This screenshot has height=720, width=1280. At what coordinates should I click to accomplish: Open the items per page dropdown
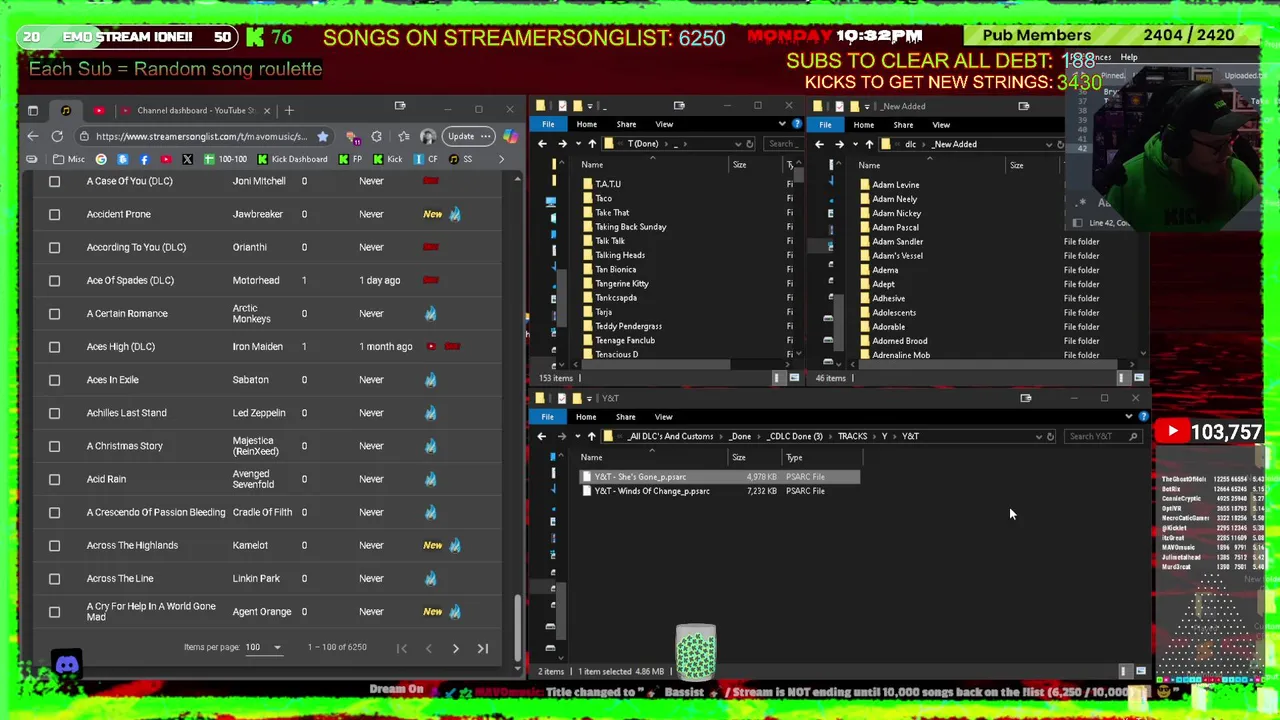(x=265, y=647)
